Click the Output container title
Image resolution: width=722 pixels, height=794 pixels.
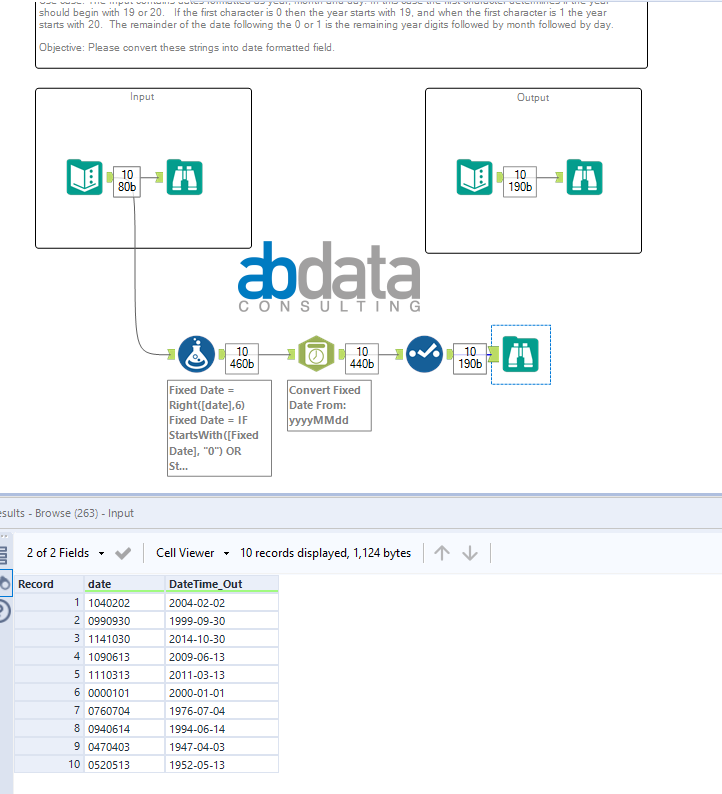tap(533, 97)
